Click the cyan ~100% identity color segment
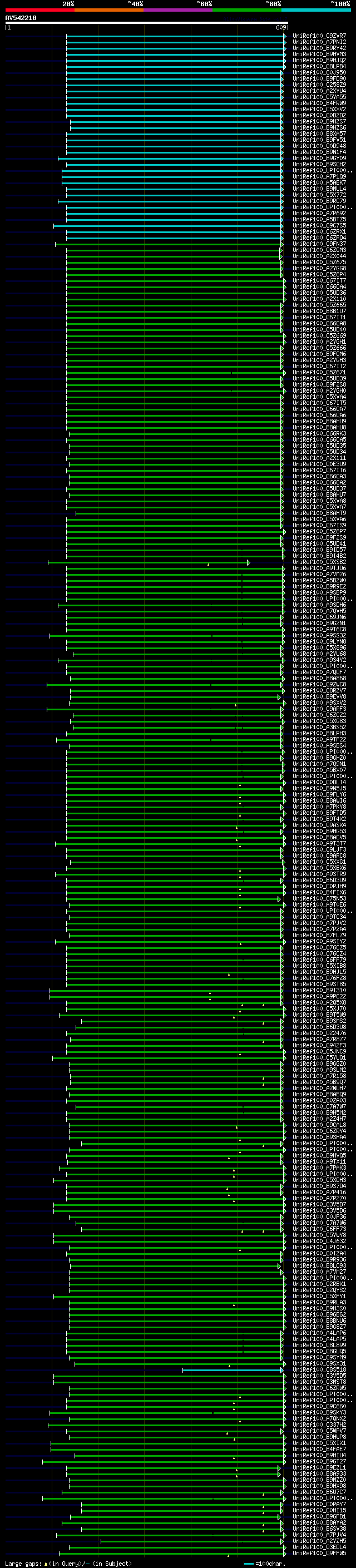This screenshot has height=1568, width=356. click(x=317, y=11)
